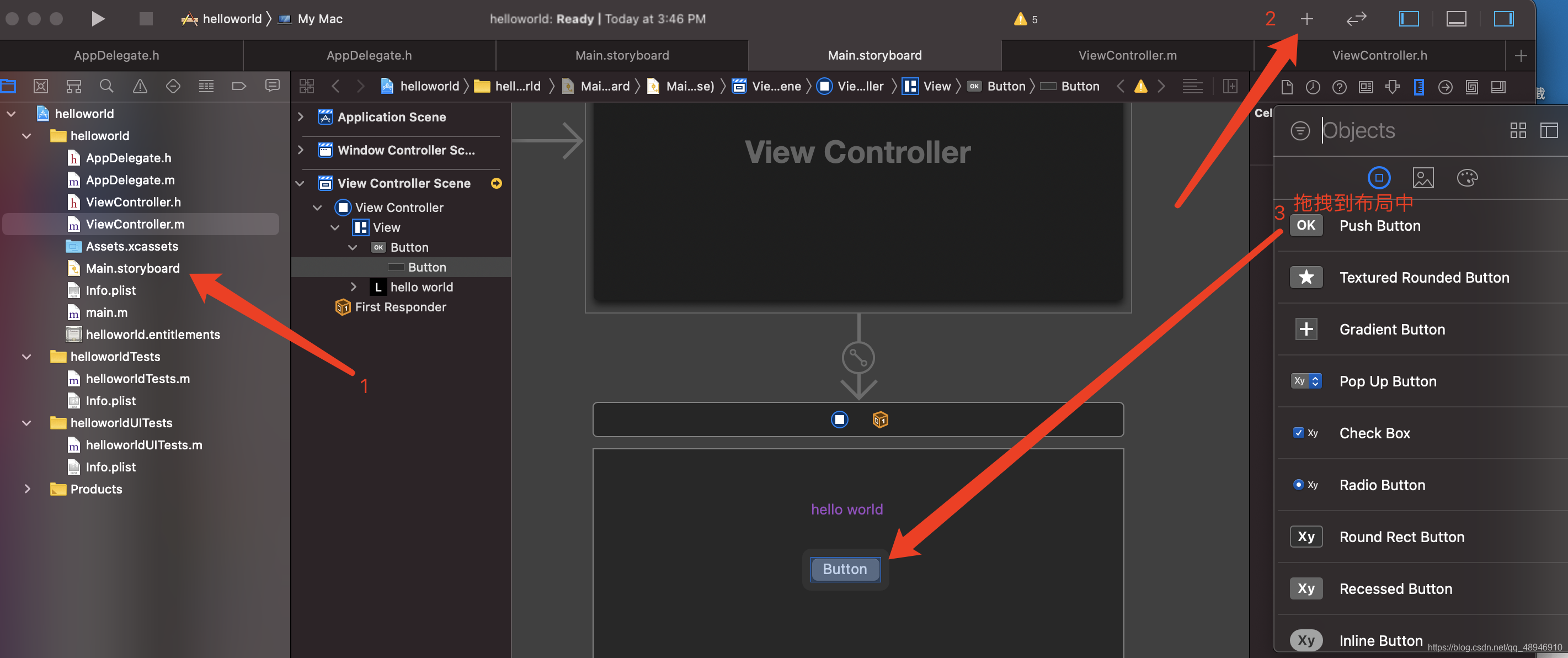
Task: Select AppDelegate.m in project navigator
Action: 130,180
